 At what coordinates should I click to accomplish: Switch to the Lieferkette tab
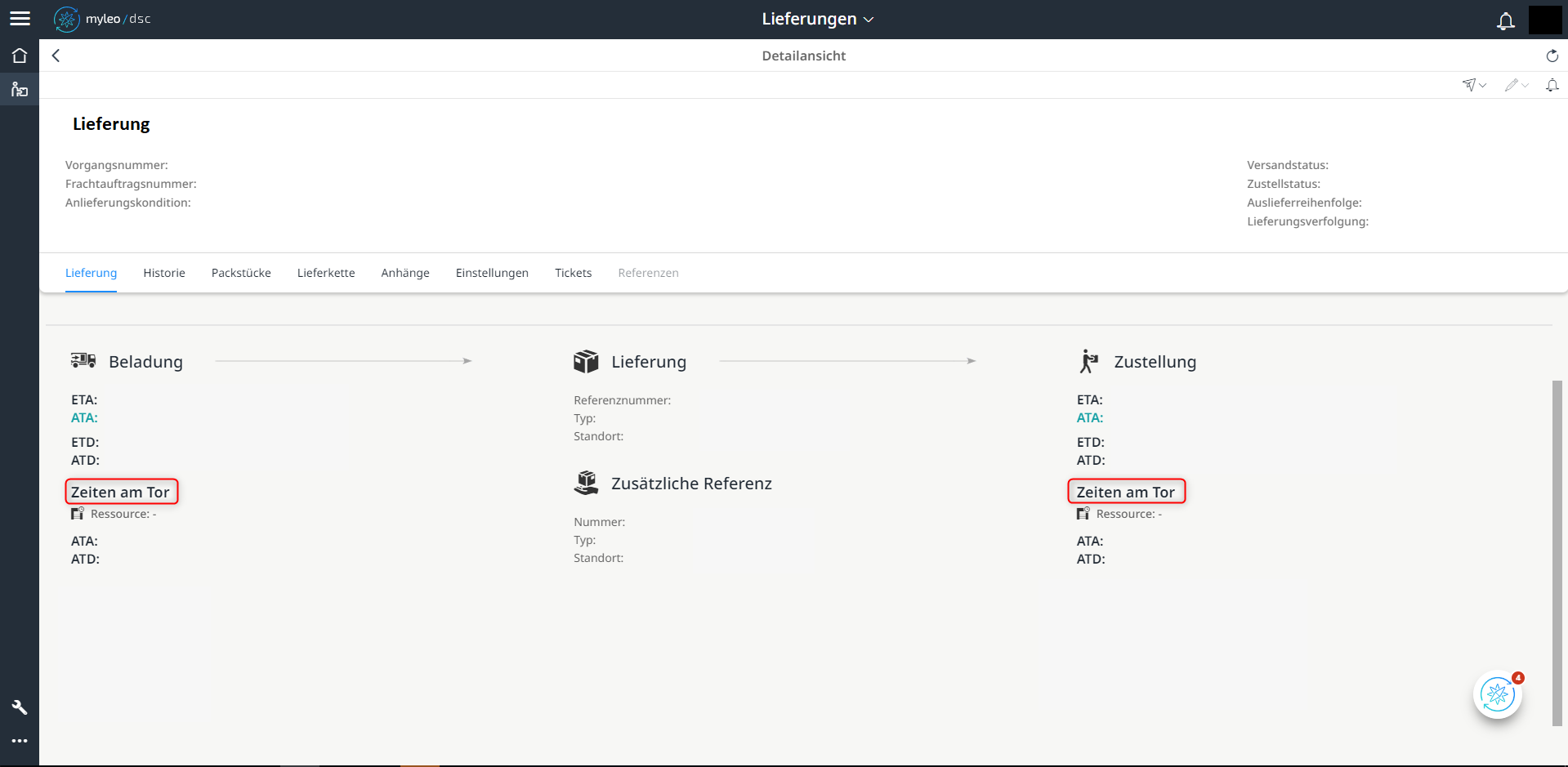326,273
